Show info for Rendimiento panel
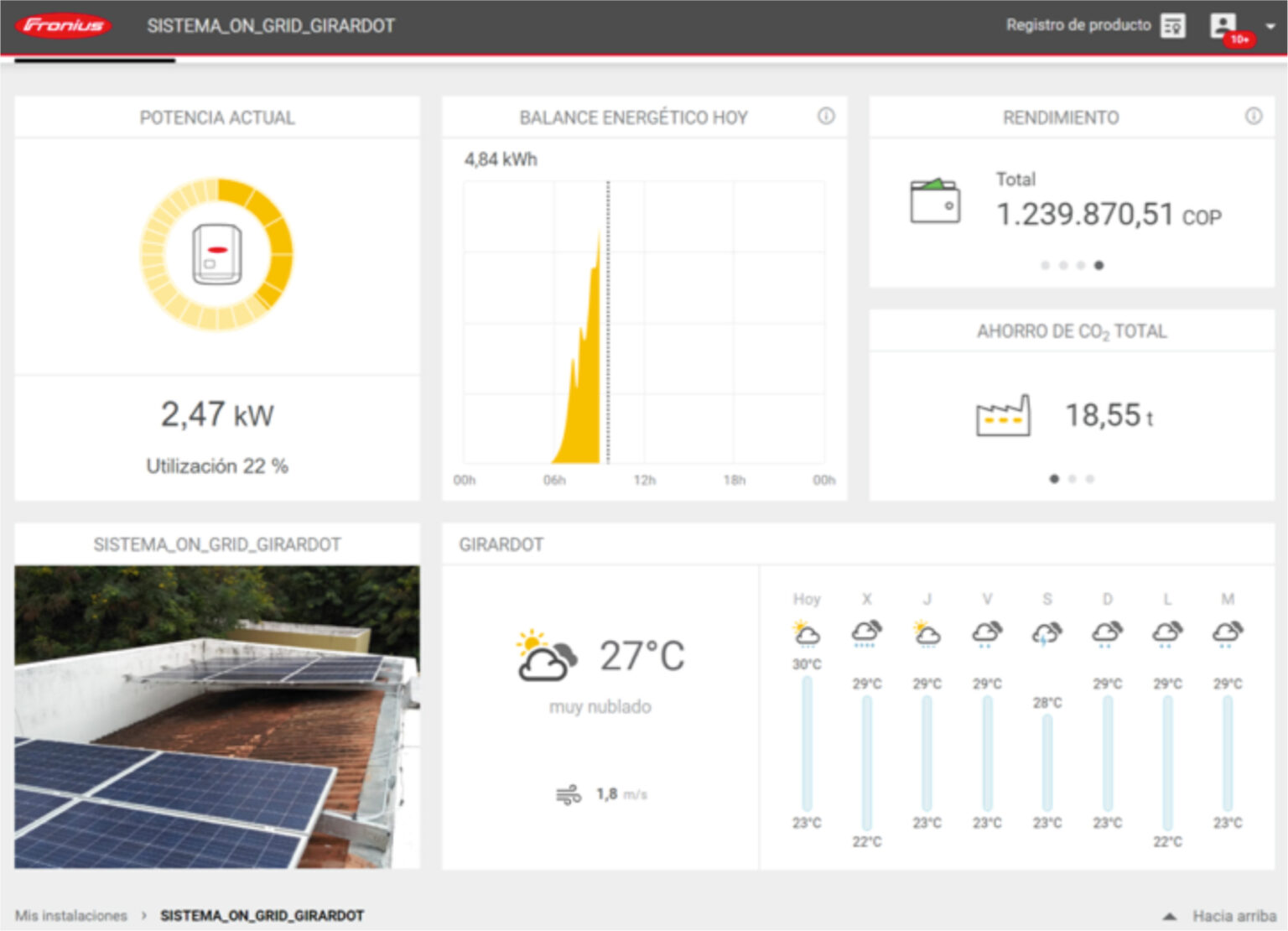Viewport: 1288px width, 931px height. click(x=1253, y=117)
